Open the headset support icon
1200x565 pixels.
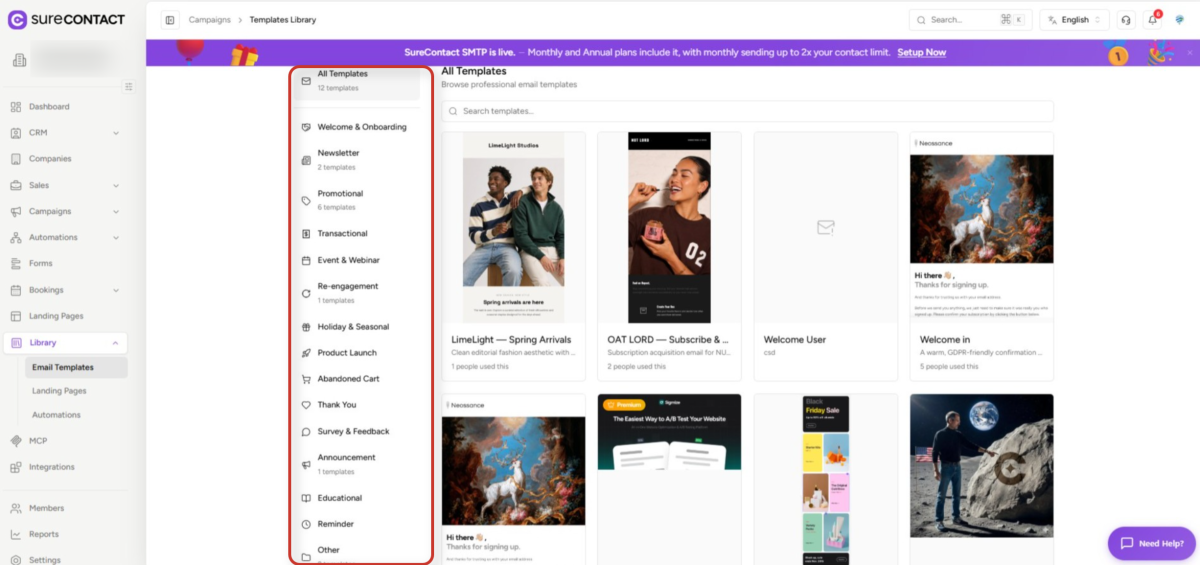[1127, 19]
